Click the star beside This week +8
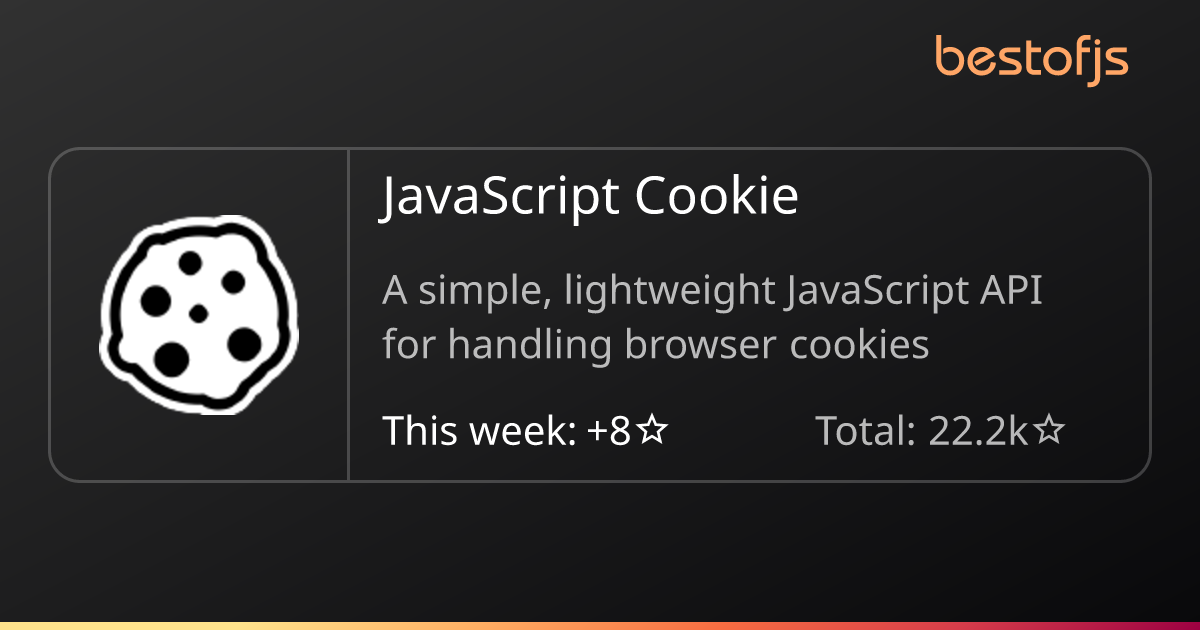Screen dimensions: 1200x630 (653, 431)
